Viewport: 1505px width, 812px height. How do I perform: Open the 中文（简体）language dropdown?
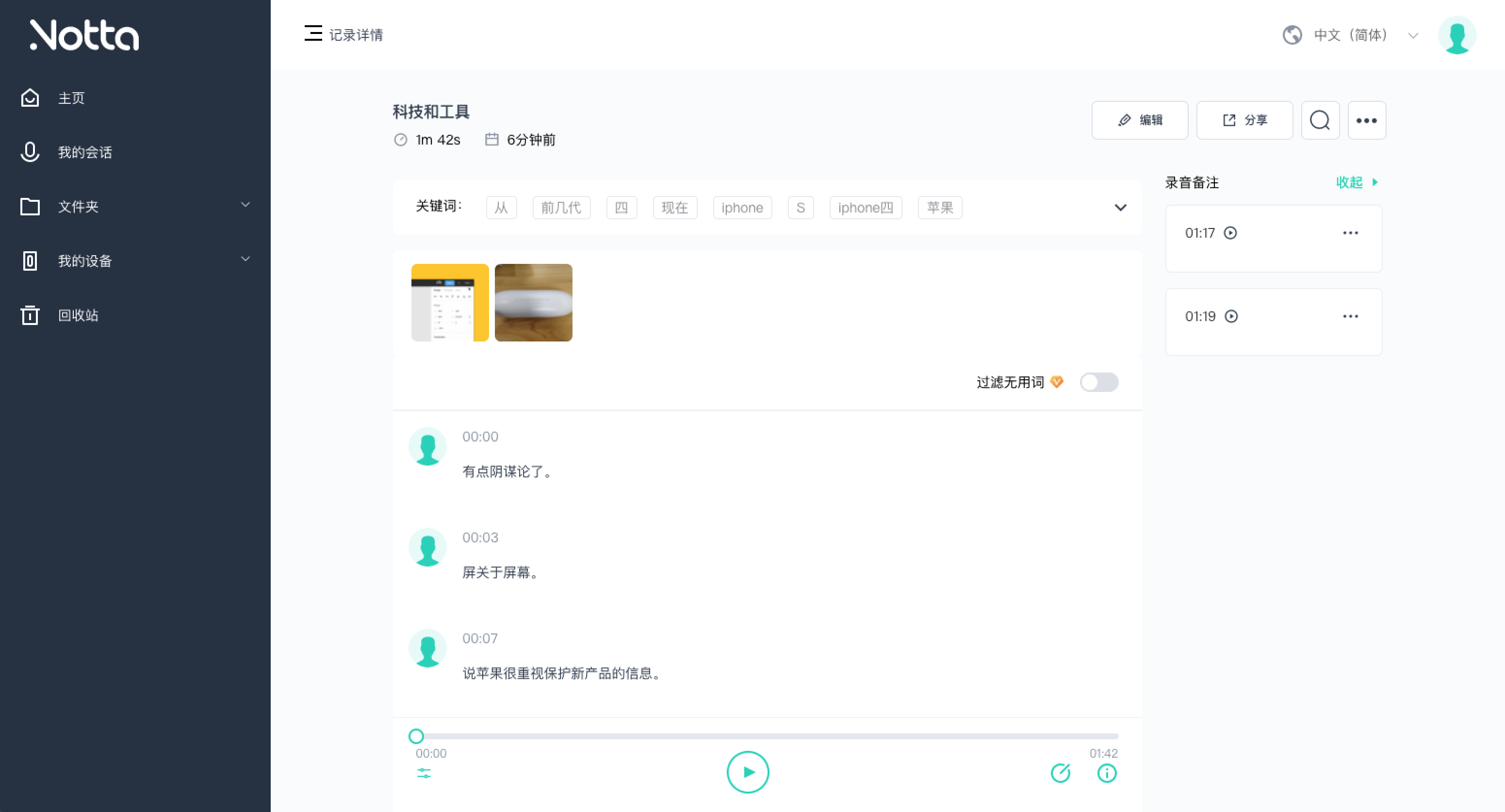(x=1350, y=35)
